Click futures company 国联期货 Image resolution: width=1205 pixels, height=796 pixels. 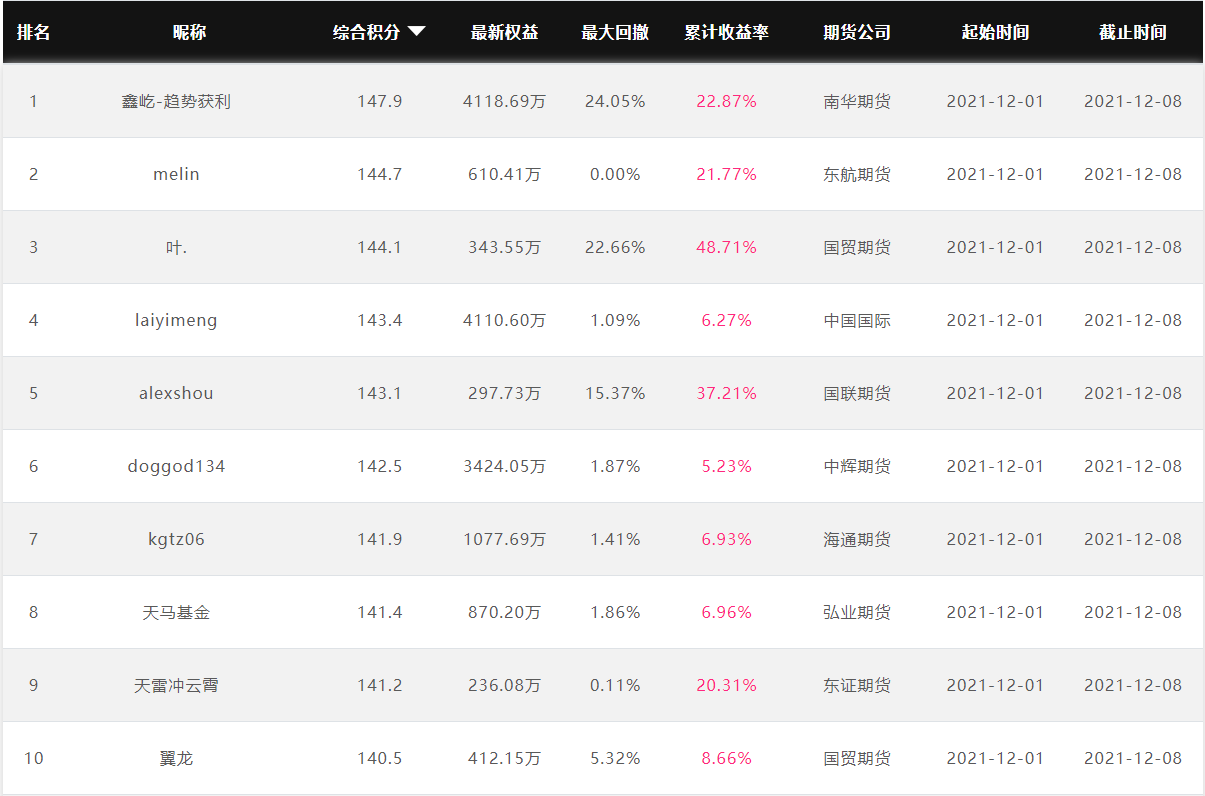click(857, 393)
